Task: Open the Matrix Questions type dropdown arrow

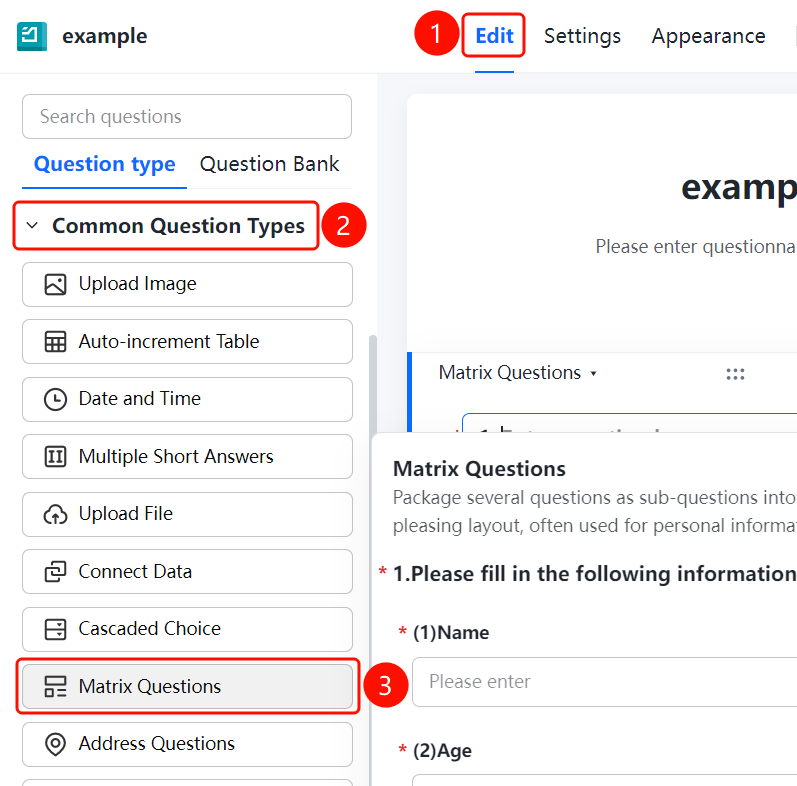Action: 593,374
